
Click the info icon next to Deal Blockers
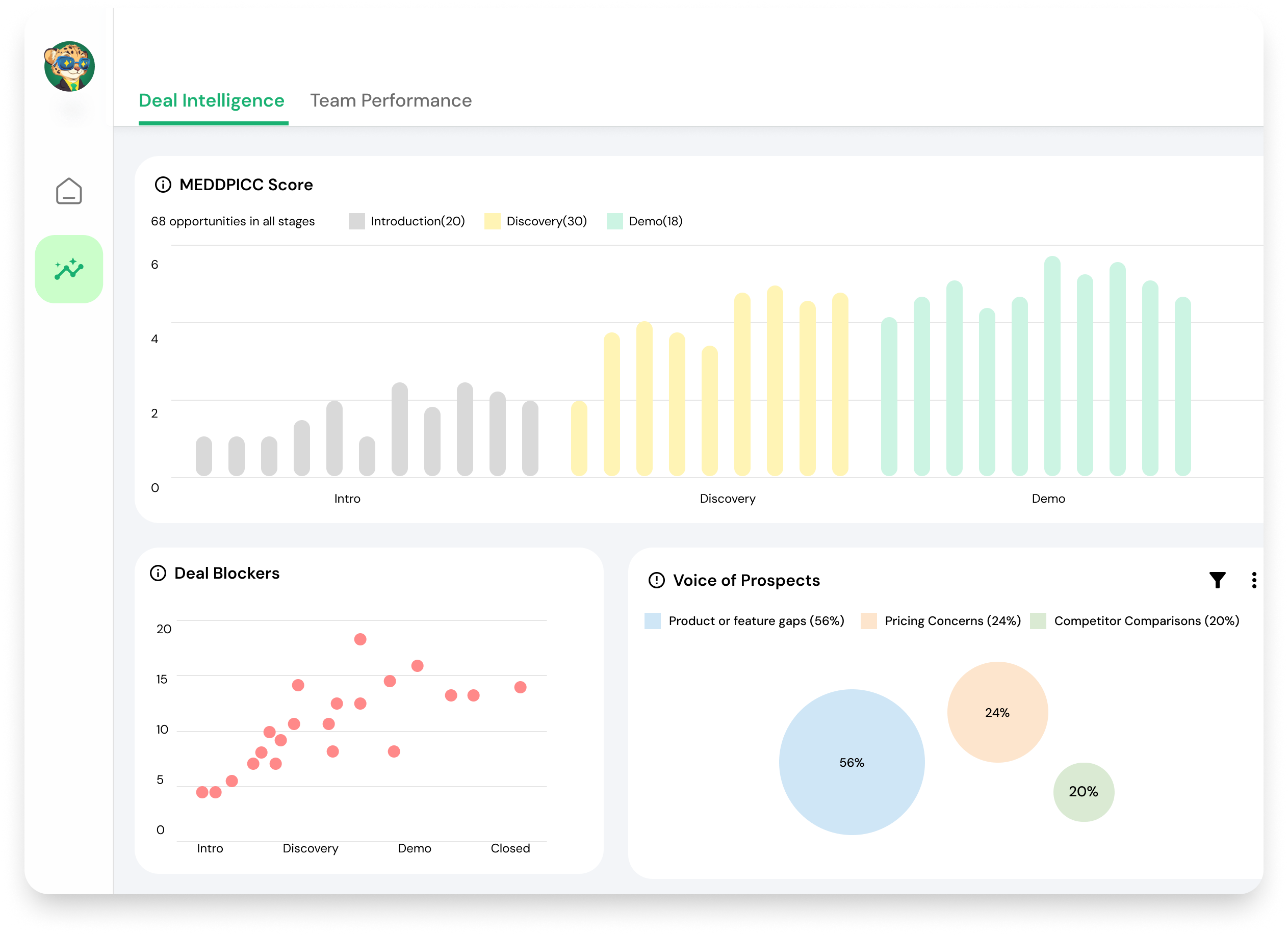(158, 574)
